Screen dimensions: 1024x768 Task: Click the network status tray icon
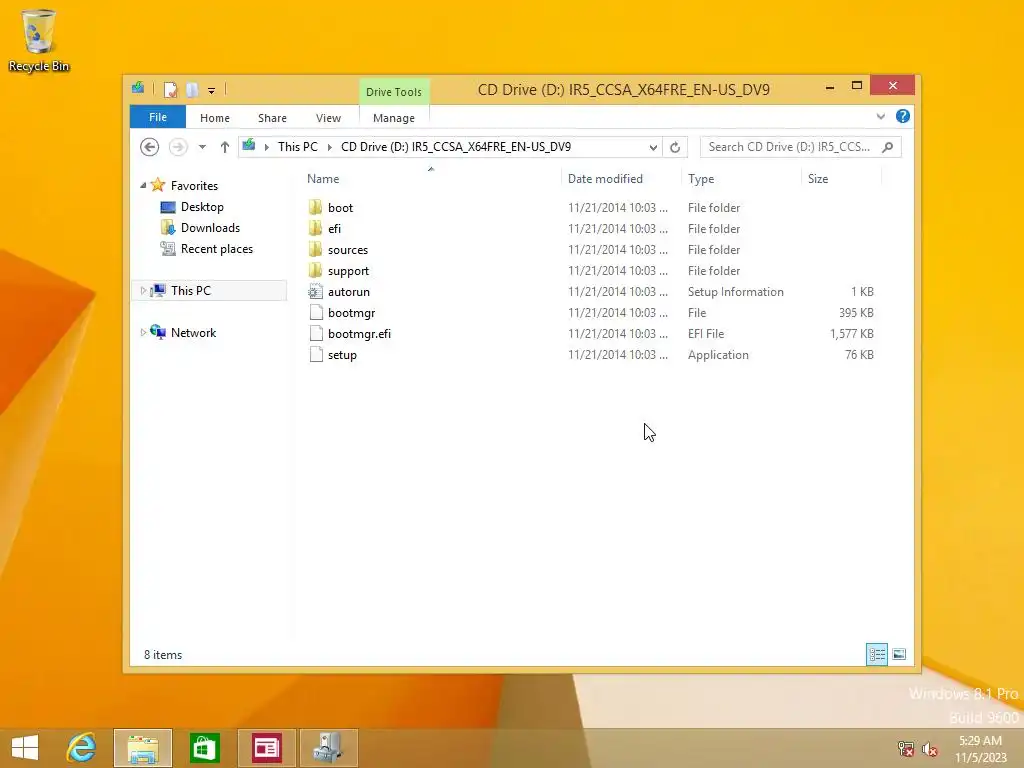pyautogui.click(x=906, y=748)
